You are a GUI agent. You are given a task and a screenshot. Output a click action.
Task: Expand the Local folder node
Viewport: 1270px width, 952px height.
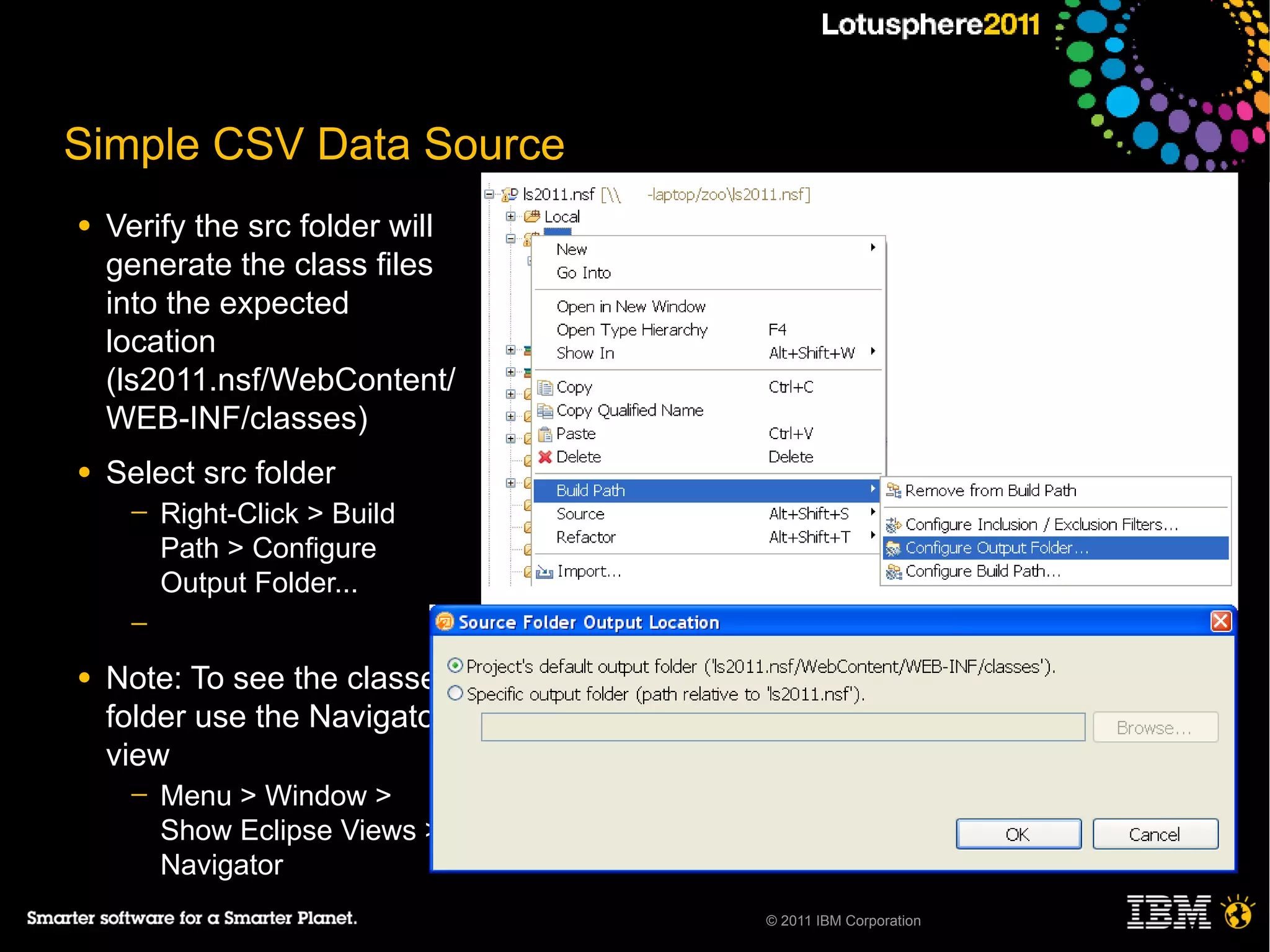pyautogui.click(x=510, y=216)
